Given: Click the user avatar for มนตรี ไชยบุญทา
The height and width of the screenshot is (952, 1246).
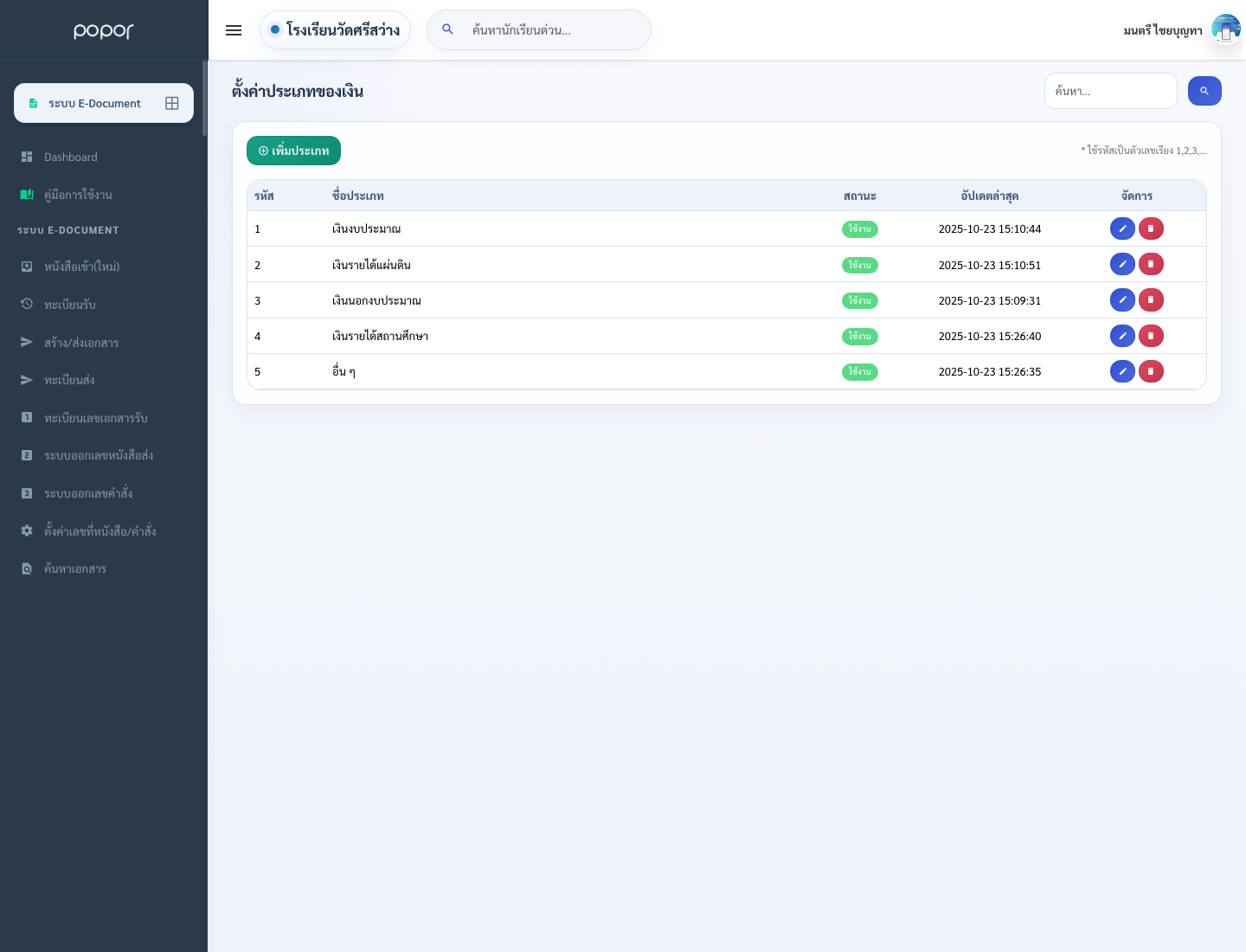Looking at the screenshot, I should (x=1226, y=29).
